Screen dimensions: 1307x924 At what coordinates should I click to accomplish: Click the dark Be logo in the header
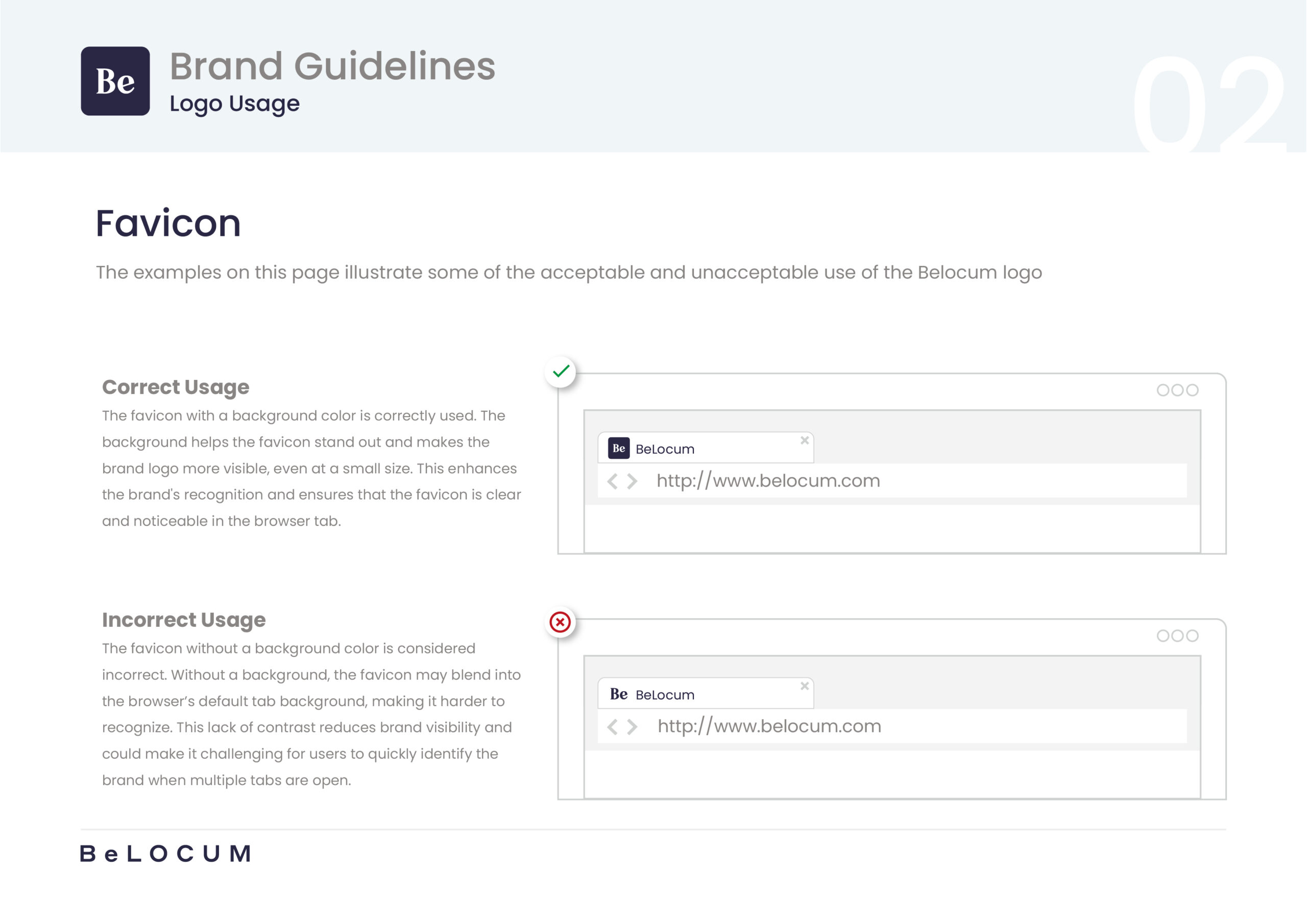pyautogui.click(x=115, y=81)
